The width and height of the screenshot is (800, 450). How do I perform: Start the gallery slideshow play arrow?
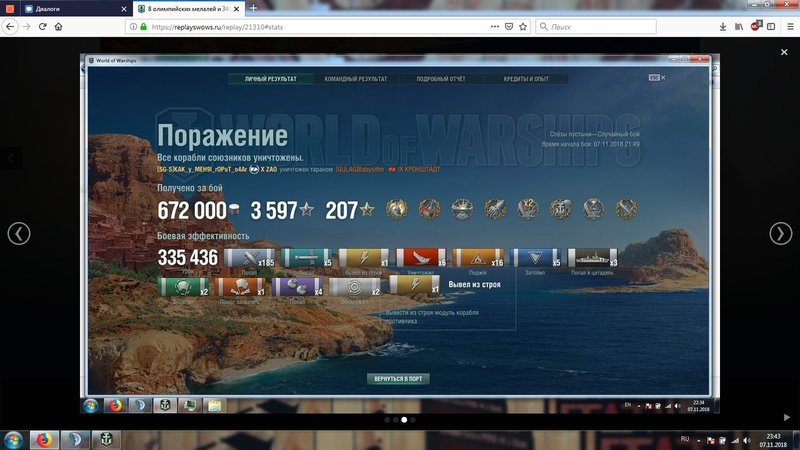click(787, 417)
